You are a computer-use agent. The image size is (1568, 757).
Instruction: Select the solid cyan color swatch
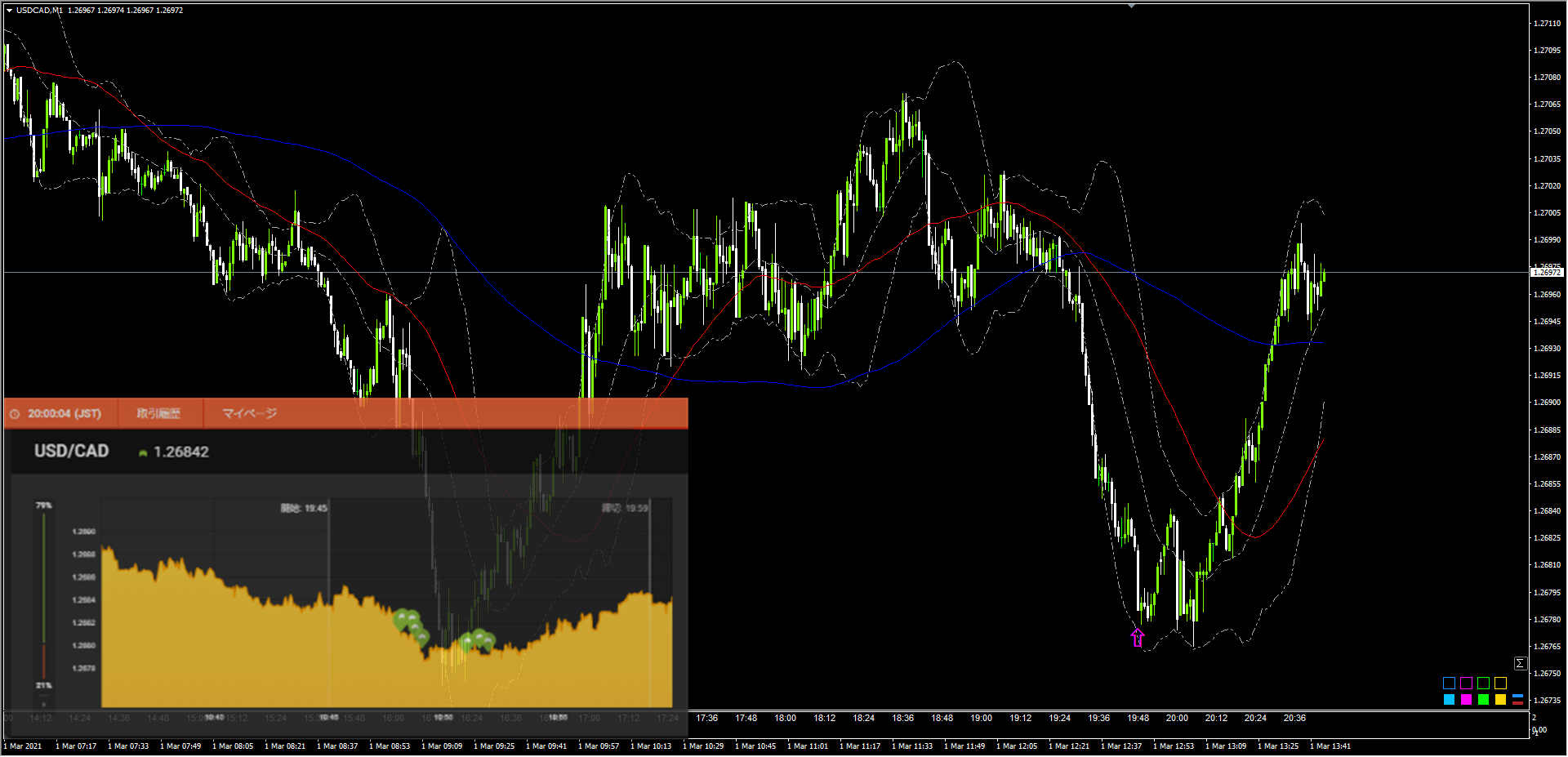click(x=1449, y=700)
